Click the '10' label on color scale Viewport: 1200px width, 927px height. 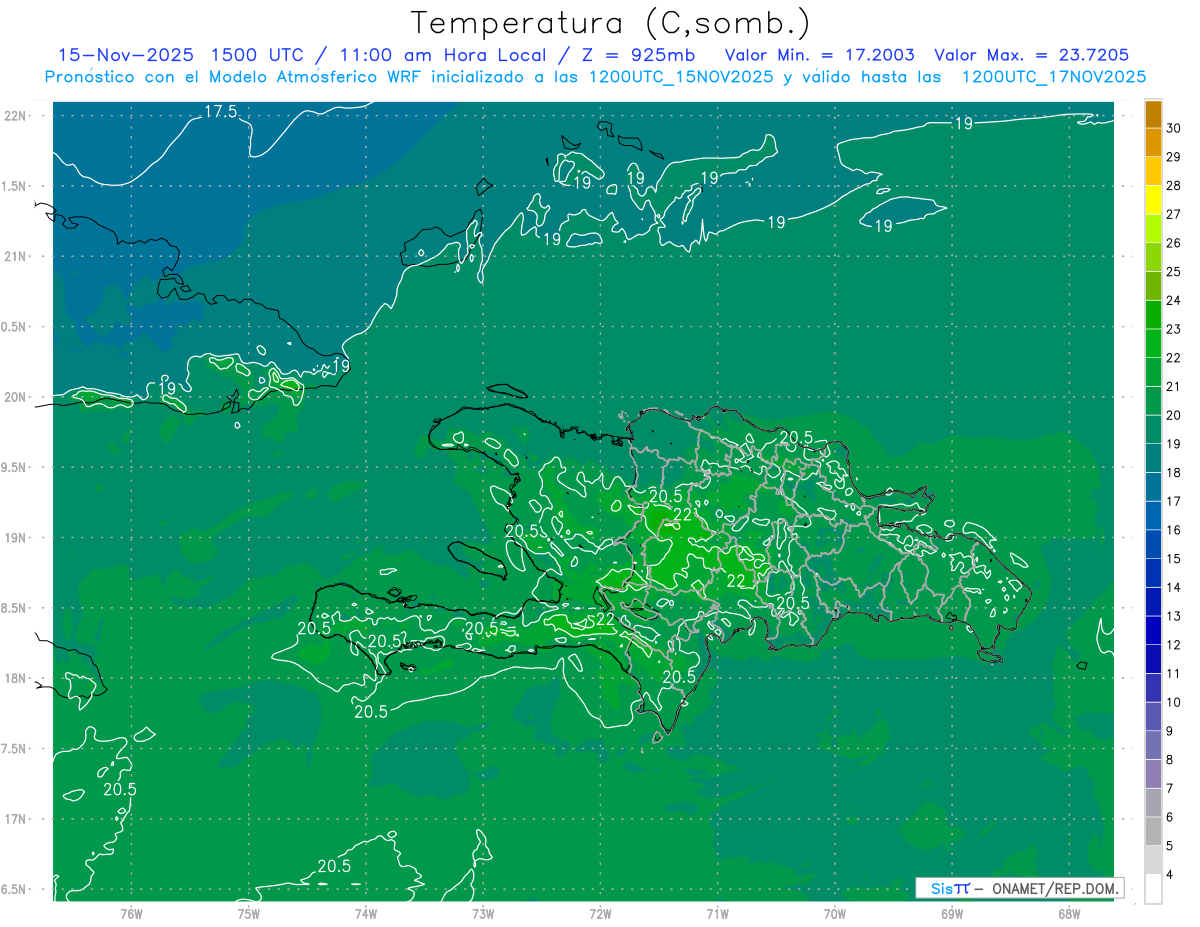1174,702
